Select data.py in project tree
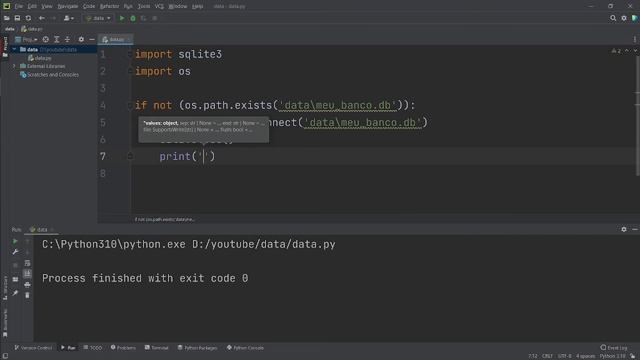The width and height of the screenshot is (640, 360). tap(40, 58)
